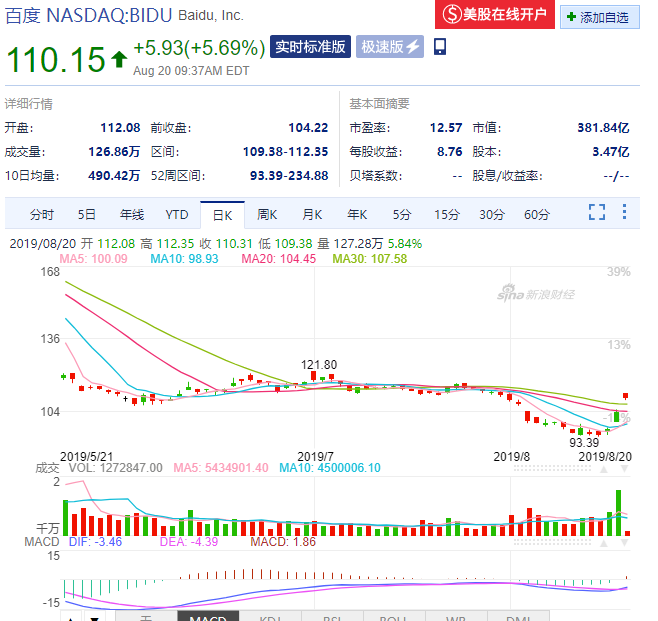The height and width of the screenshot is (621, 658).
Task: Open the three-dot chart options menu
Action: point(625,212)
